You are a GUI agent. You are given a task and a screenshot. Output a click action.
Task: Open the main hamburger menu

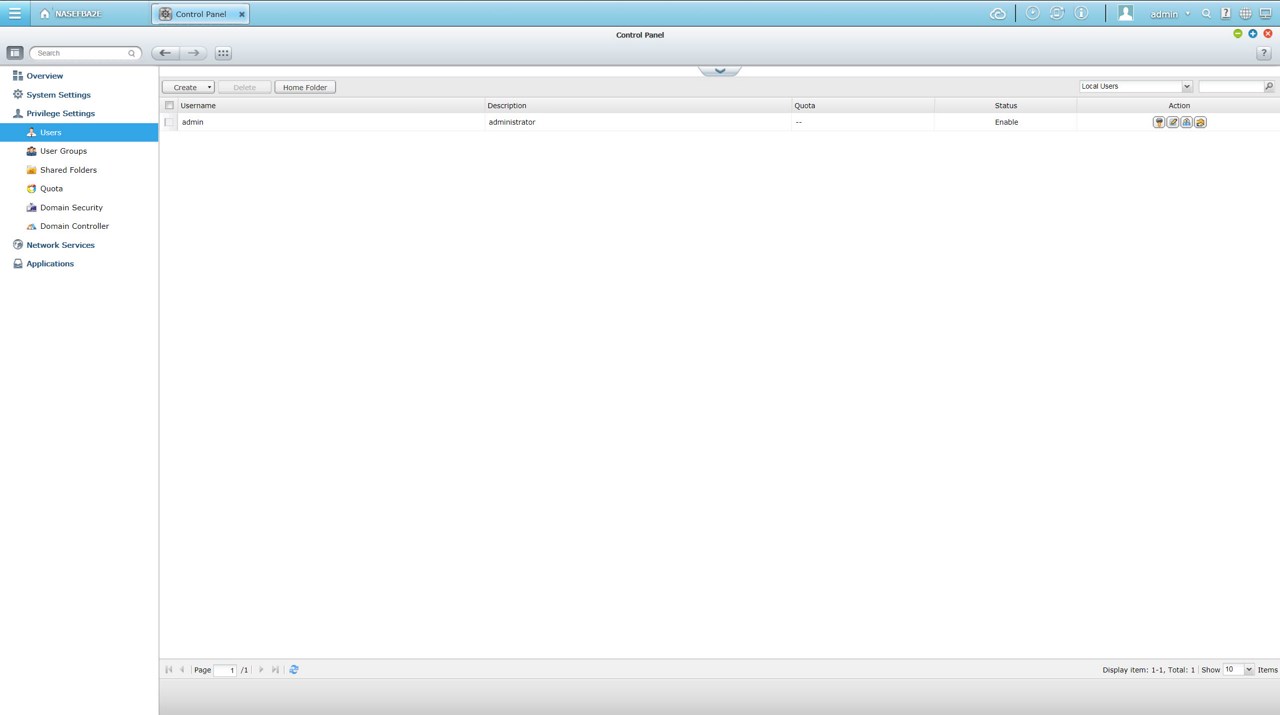[x=15, y=13]
